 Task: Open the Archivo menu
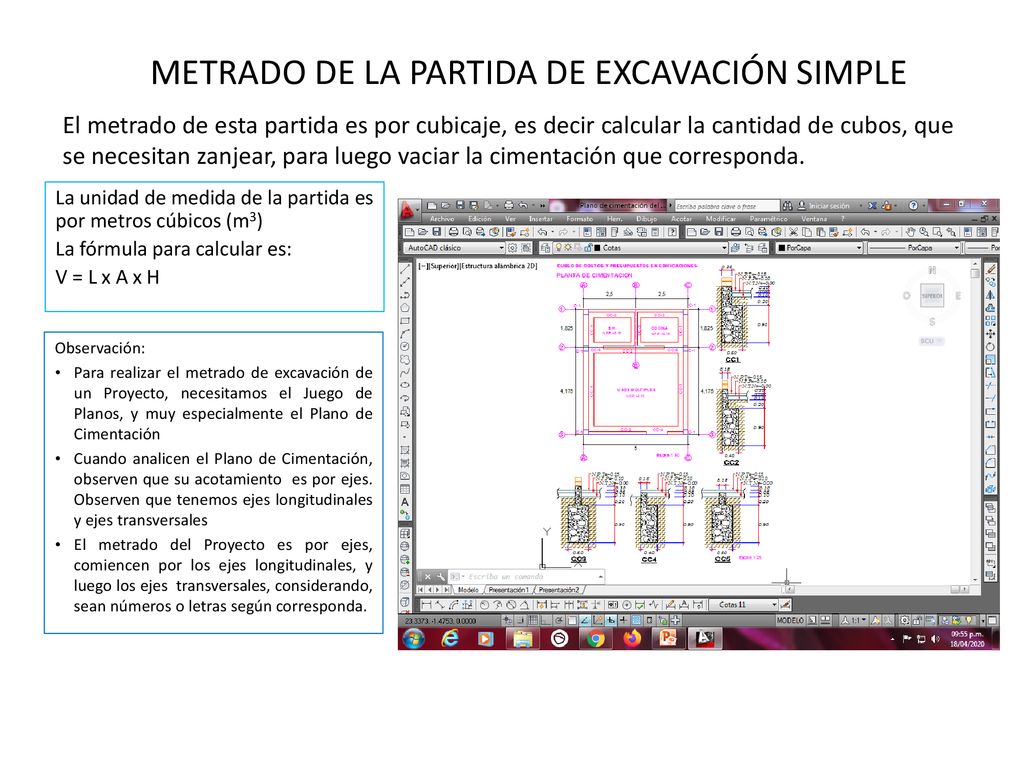(x=442, y=219)
